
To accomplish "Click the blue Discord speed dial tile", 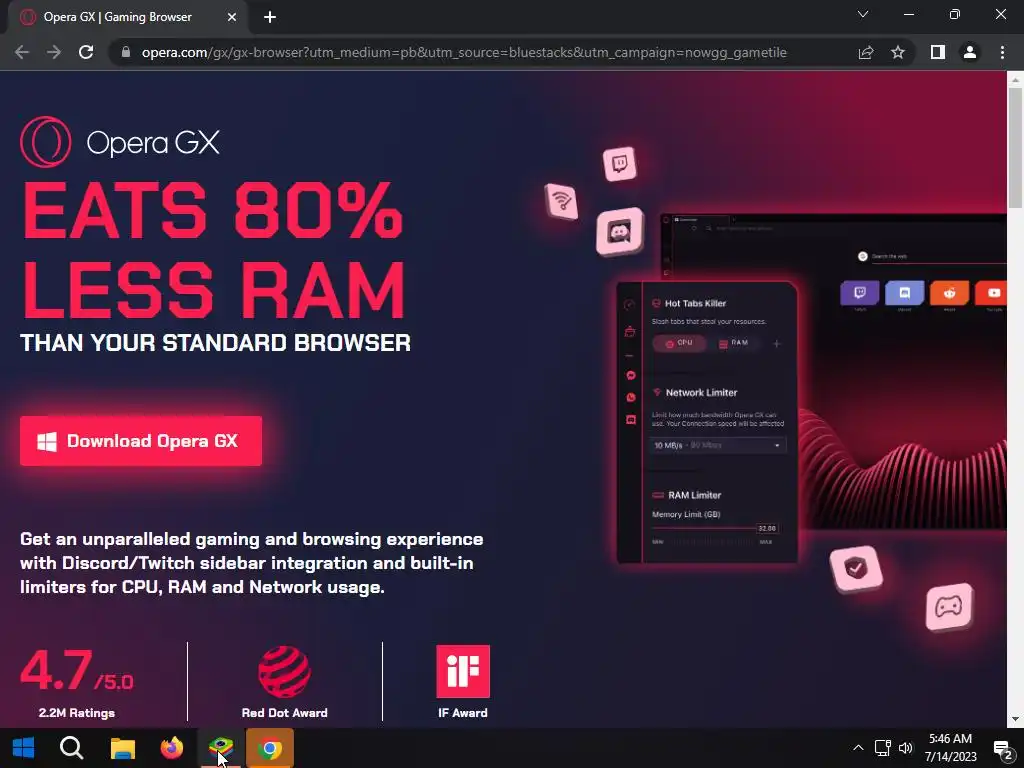I will (x=904, y=293).
